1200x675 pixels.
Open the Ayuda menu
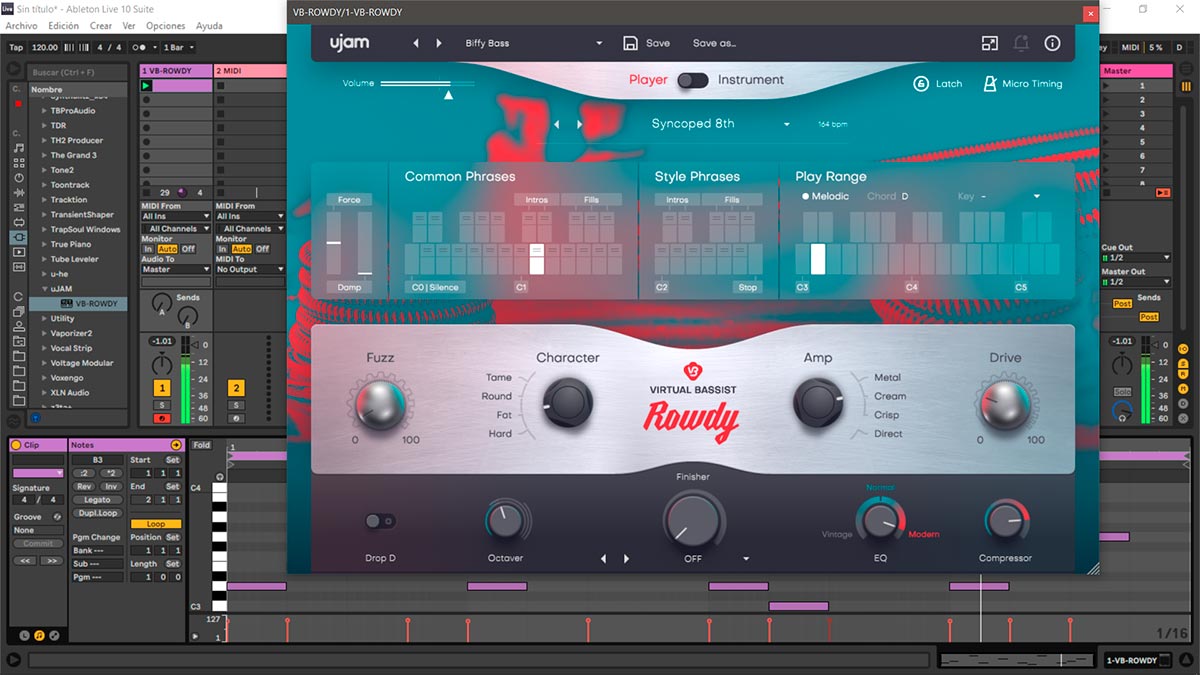[x=210, y=26]
